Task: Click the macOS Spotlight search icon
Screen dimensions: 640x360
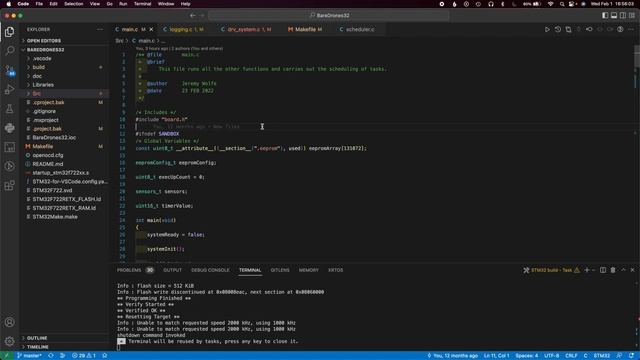Action: [x=562, y=4]
